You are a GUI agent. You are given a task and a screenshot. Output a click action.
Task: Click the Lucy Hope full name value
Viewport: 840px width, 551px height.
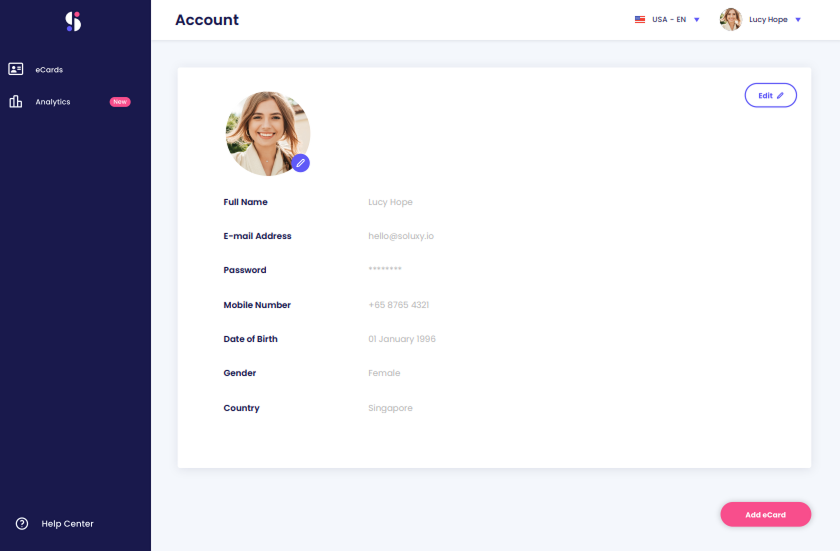[390, 202]
